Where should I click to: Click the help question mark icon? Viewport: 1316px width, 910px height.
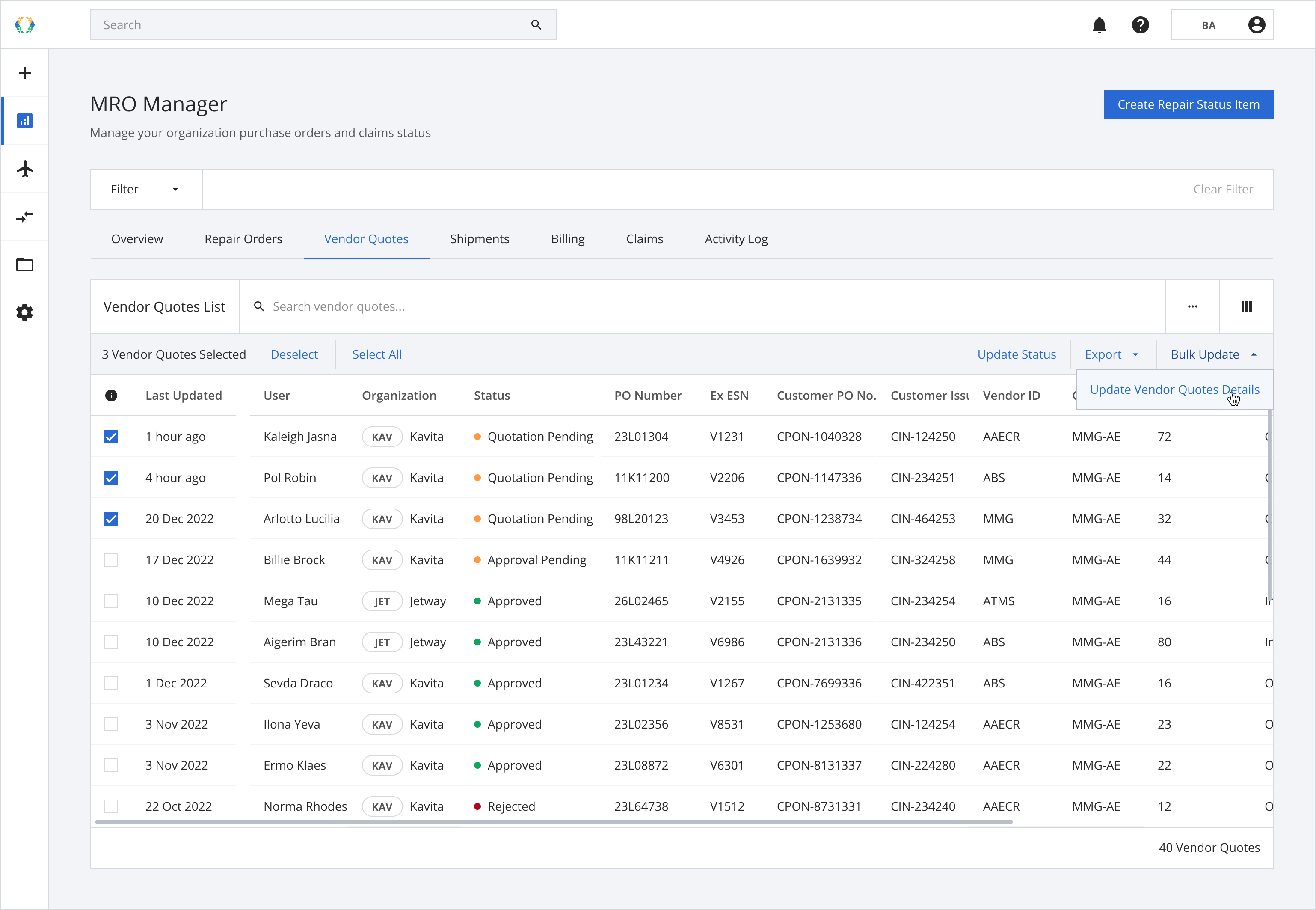(1140, 24)
